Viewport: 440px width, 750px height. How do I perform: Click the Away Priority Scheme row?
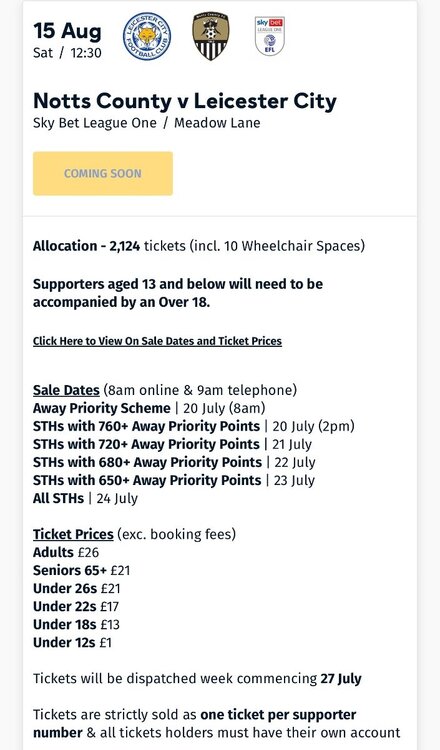coord(149,408)
